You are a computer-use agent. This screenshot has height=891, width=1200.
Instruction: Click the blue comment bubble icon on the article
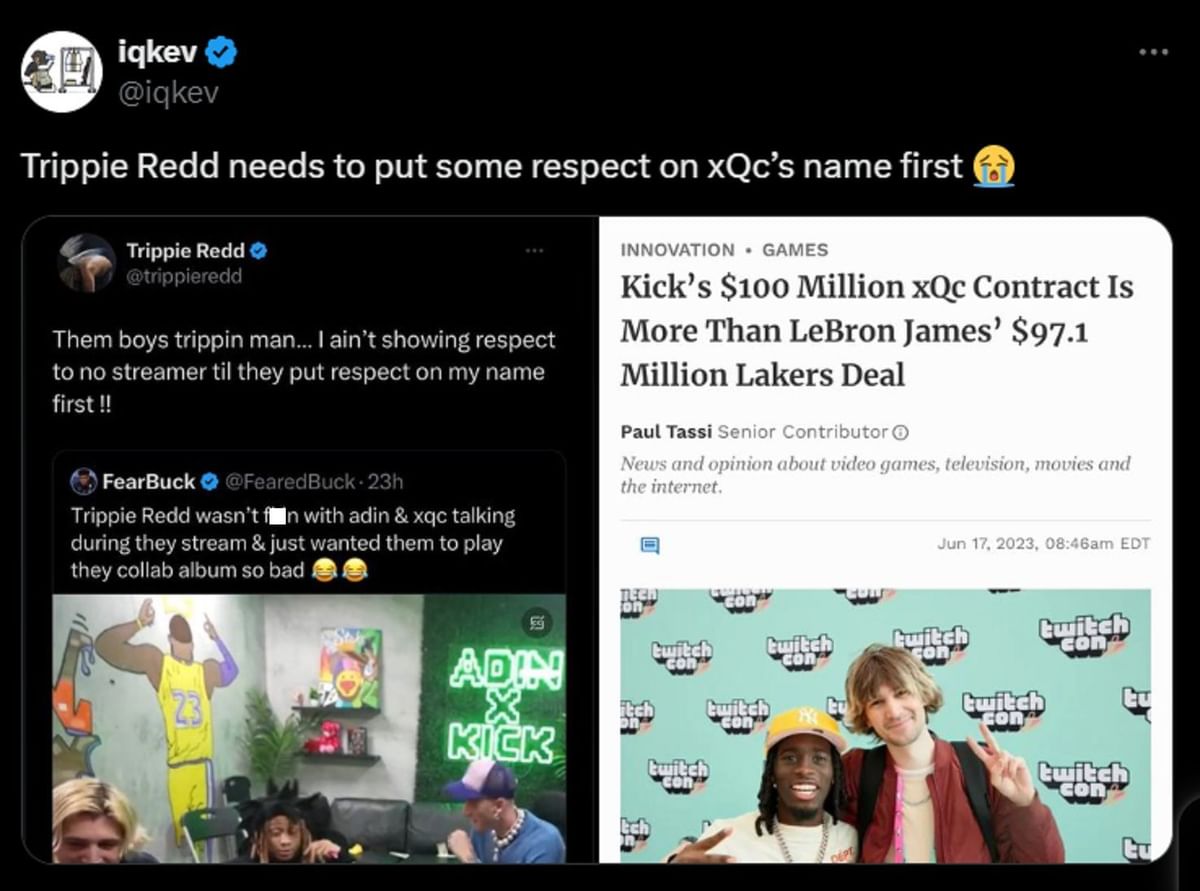coord(650,545)
